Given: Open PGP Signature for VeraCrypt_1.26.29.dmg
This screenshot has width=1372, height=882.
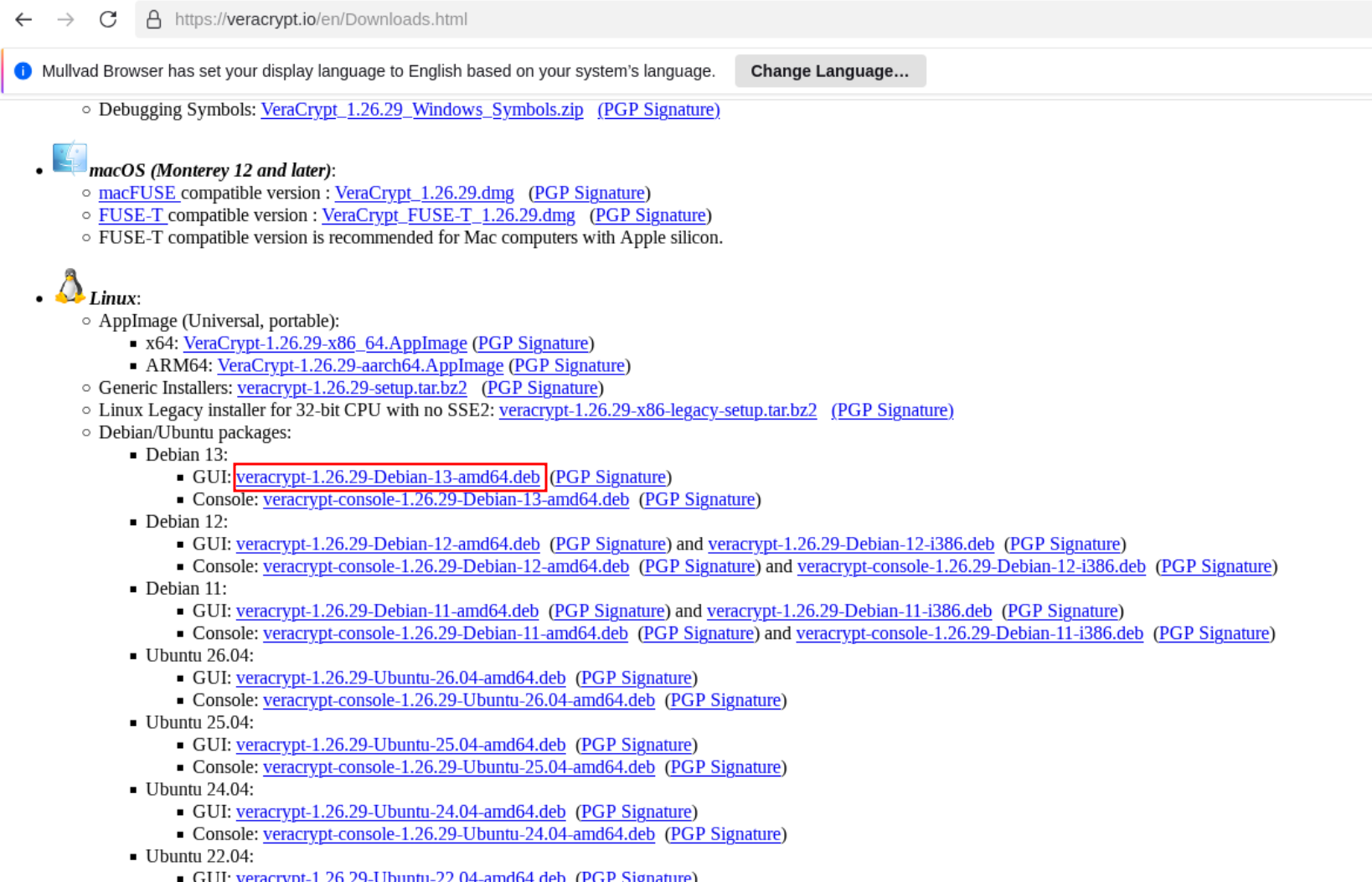Looking at the screenshot, I should 590,193.
